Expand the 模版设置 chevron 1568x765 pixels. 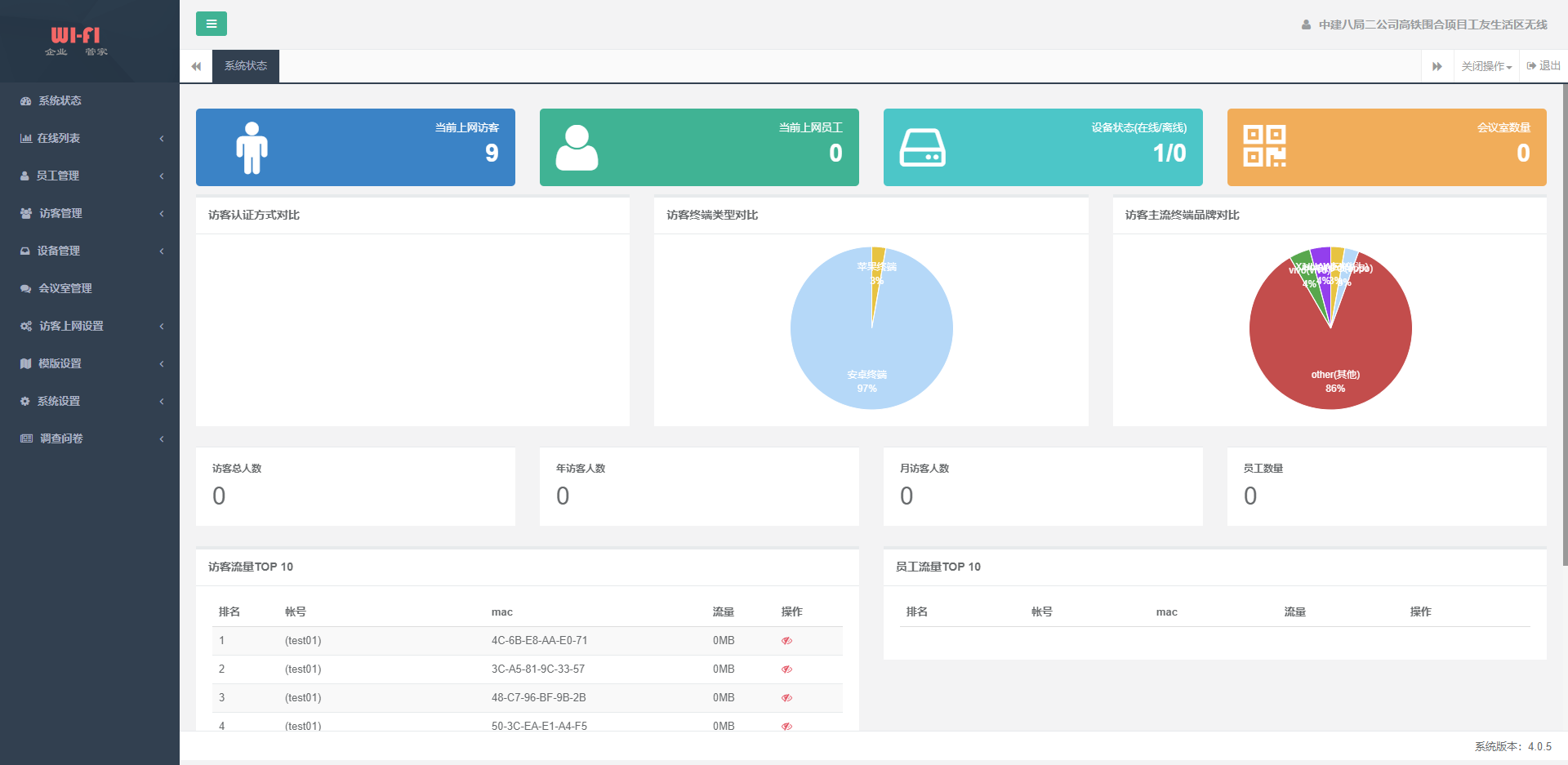162,364
